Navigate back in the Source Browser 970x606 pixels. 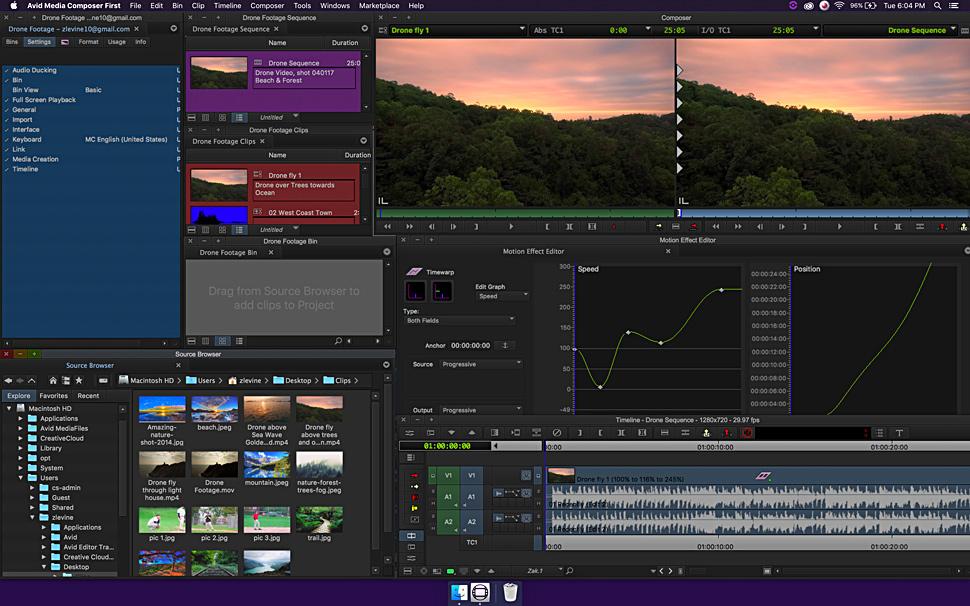click(x=8, y=380)
